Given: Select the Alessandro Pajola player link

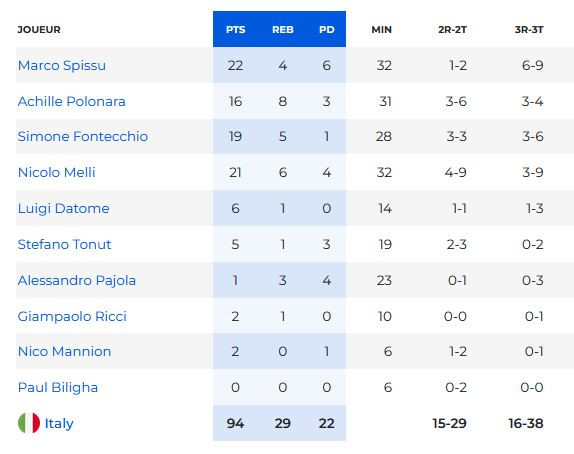Looking at the screenshot, I should coord(77,280).
